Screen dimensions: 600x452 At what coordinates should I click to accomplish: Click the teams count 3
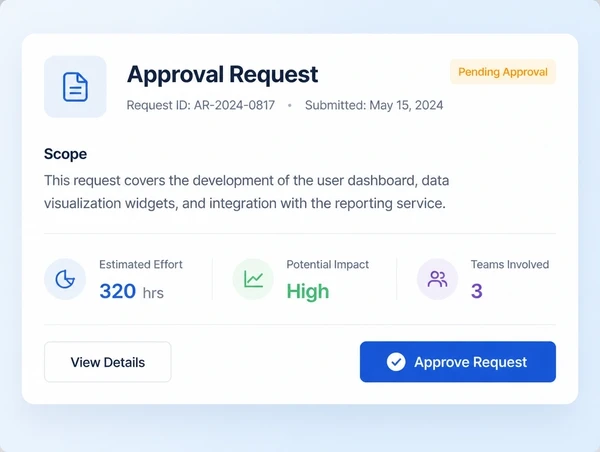(x=477, y=291)
